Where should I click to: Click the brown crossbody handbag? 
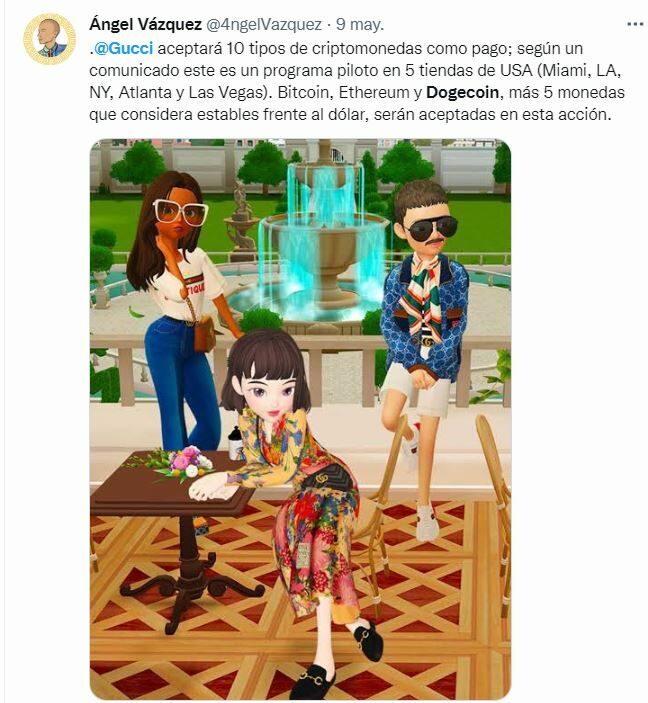point(204,333)
